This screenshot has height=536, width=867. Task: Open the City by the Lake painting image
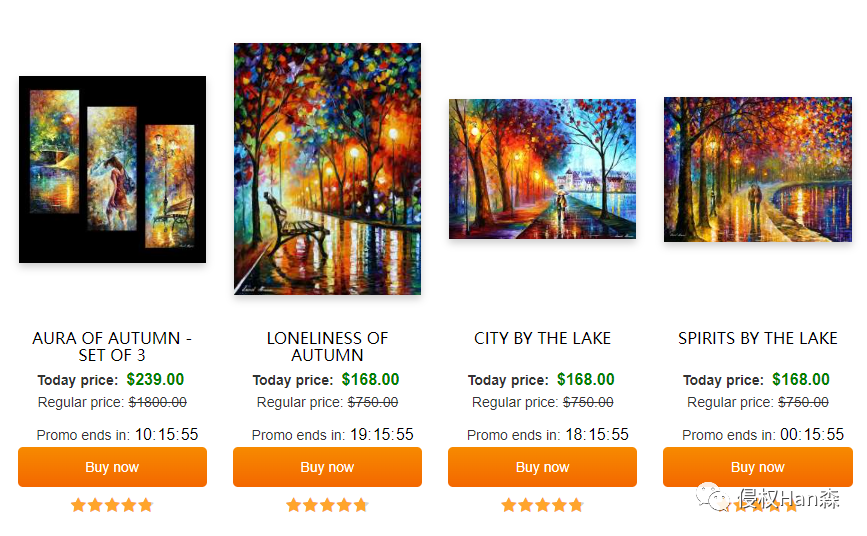coord(542,169)
